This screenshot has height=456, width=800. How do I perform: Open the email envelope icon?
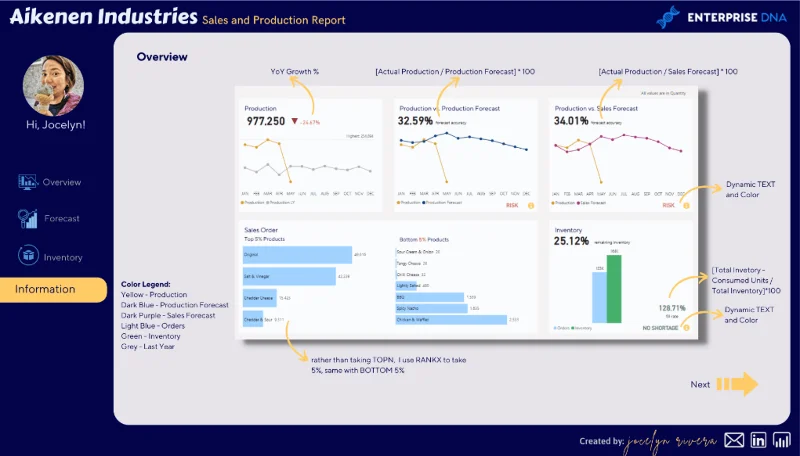[x=734, y=440]
